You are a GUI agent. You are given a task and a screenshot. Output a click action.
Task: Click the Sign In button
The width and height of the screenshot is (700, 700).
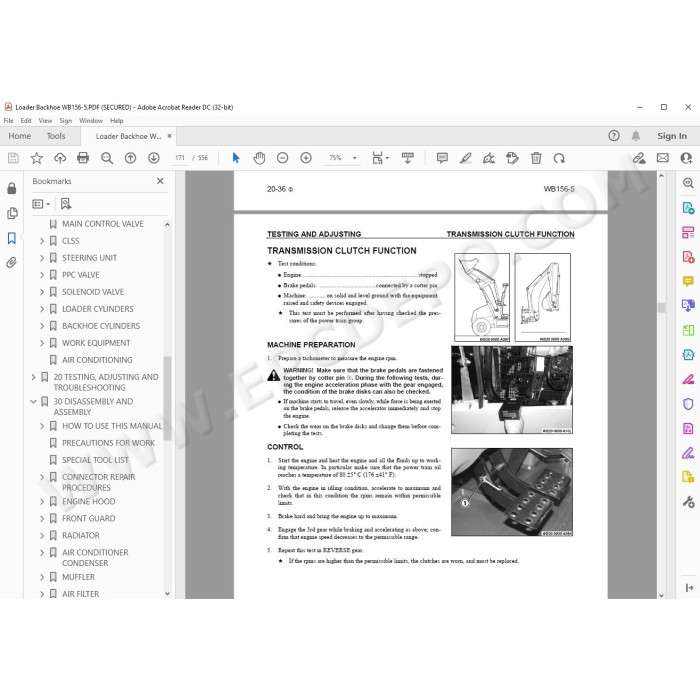coord(672,136)
